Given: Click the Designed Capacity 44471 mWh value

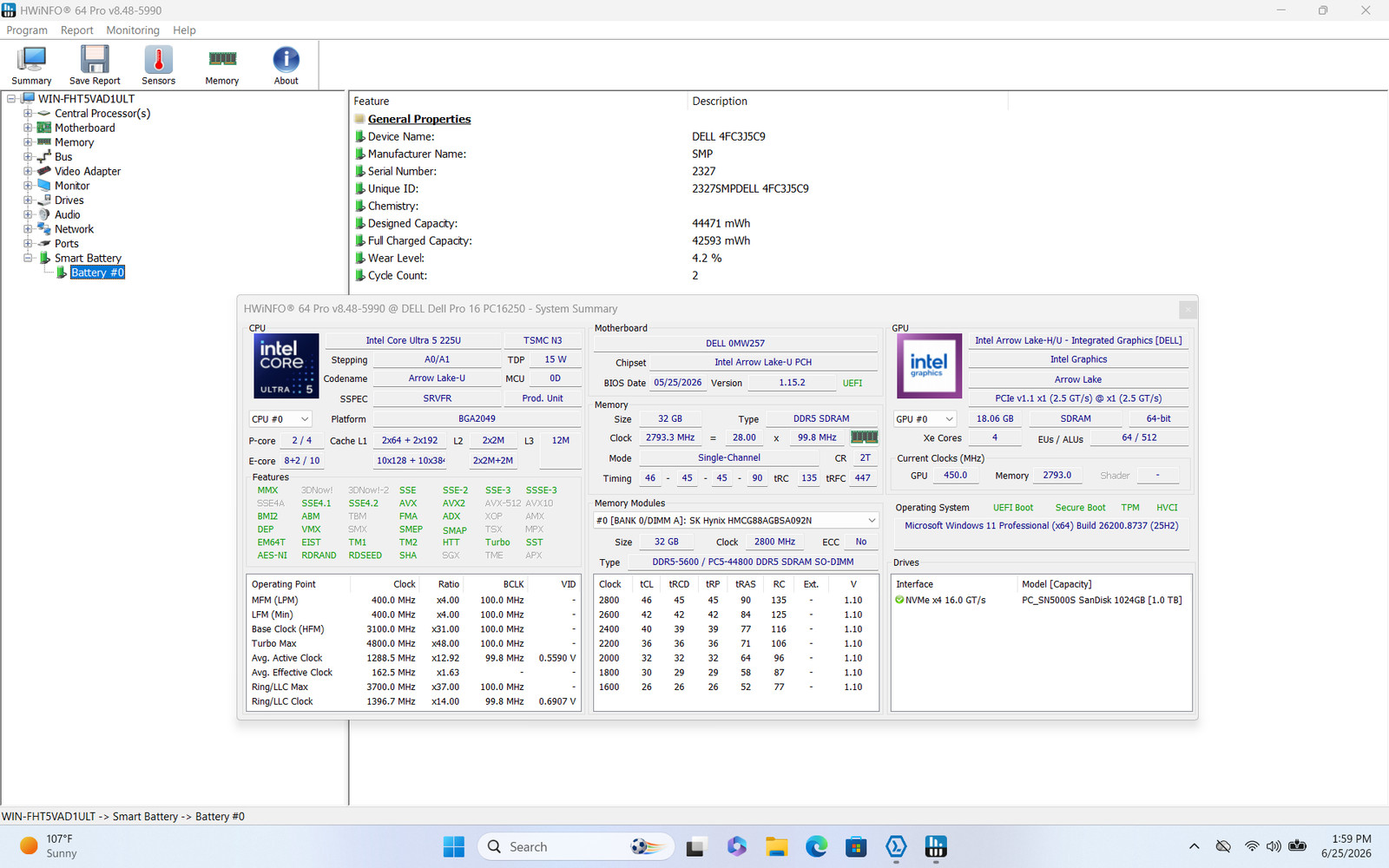Looking at the screenshot, I should 721,223.
